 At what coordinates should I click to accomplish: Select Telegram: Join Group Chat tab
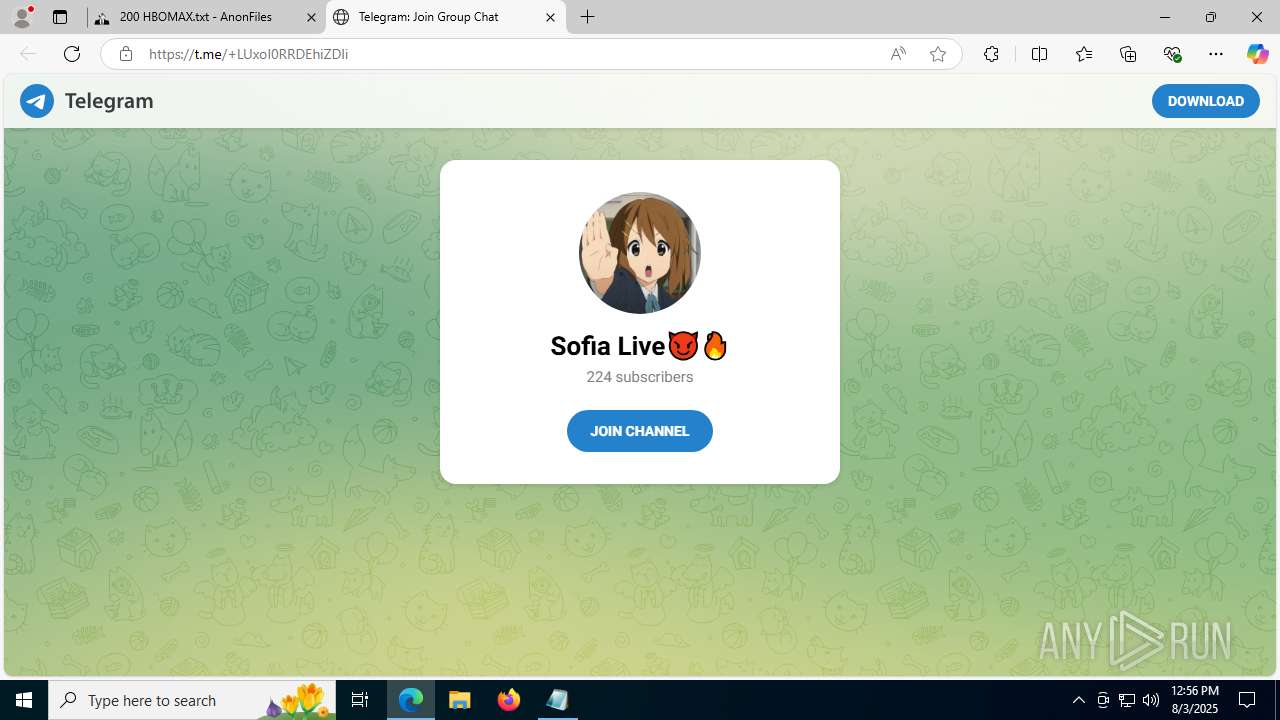coord(446,17)
